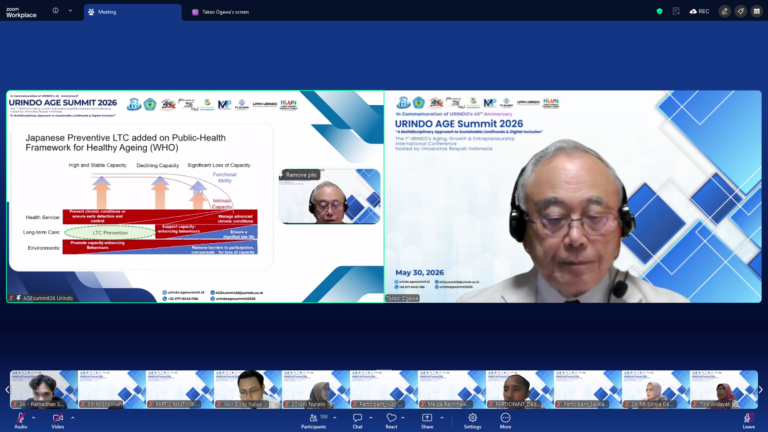Click the Zoom Workplace logo
This screenshot has width=768, height=432.
pyautogui.click(x=21, y=12)
